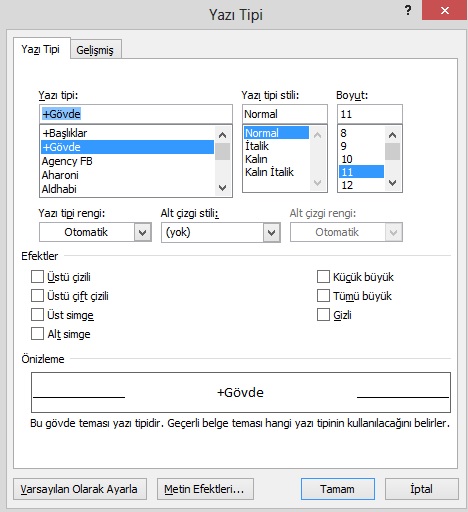Choose Kalın İtalik font style
Image resolution: width=468 pixels, height=512 pixels.
[x=269, y=172]
